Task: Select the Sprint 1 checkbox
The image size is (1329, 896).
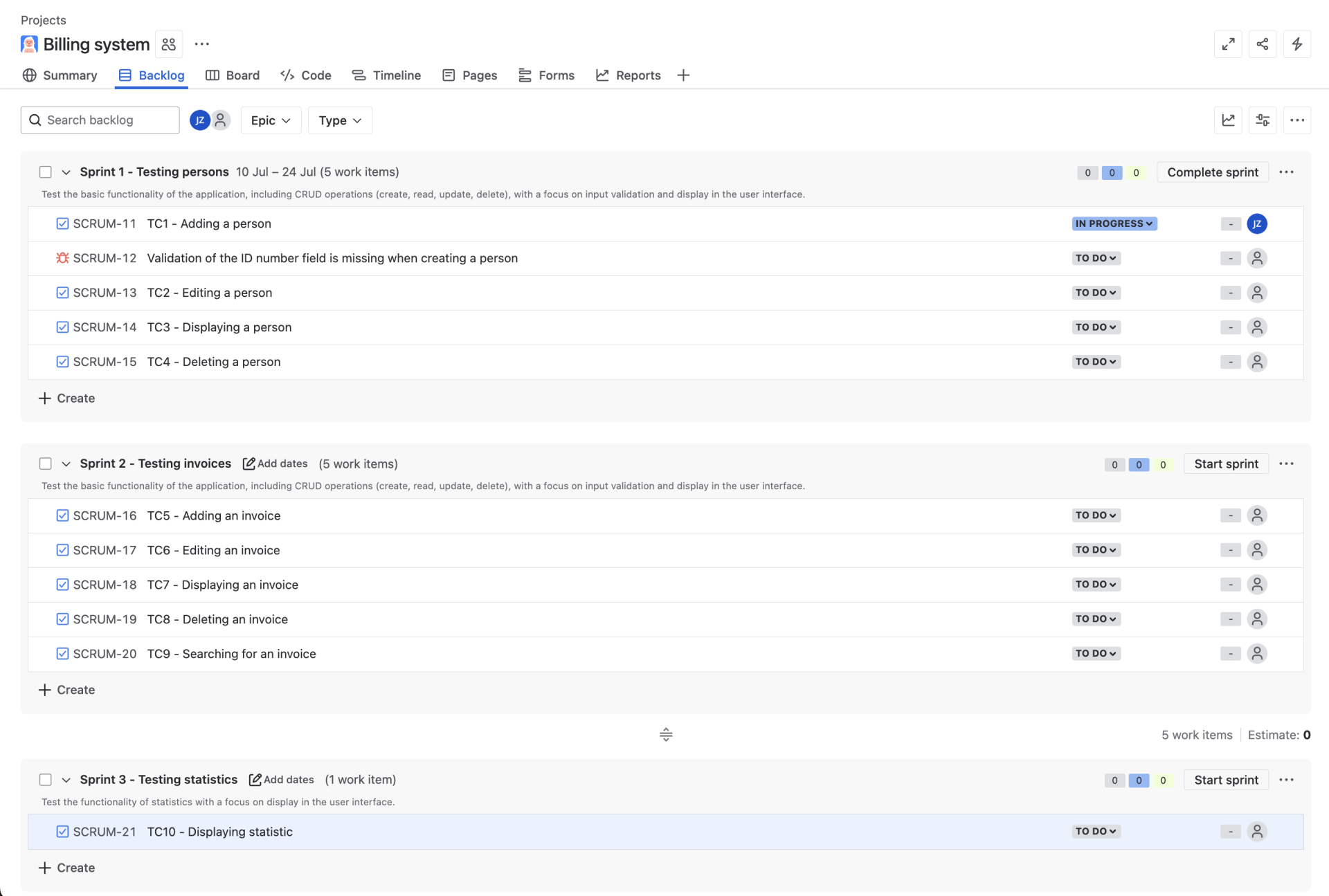Action: [x=46, y=172]
